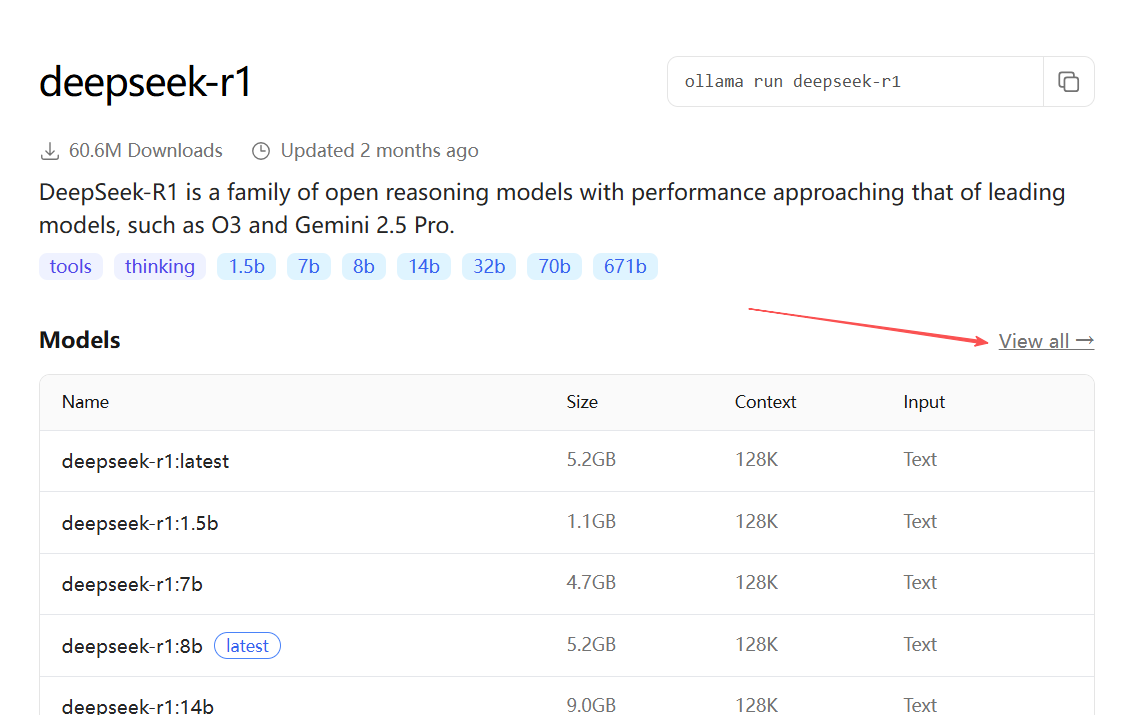The image size is (1144, 715).
Task: Click the clock icon next to Updated
Action: 260,151
